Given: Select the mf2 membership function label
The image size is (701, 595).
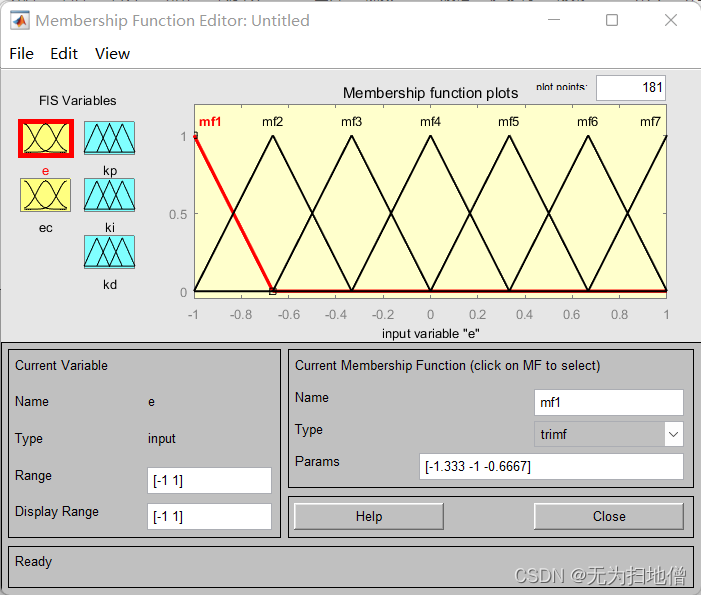Looking at the screenshot, I should coord(273,122).
